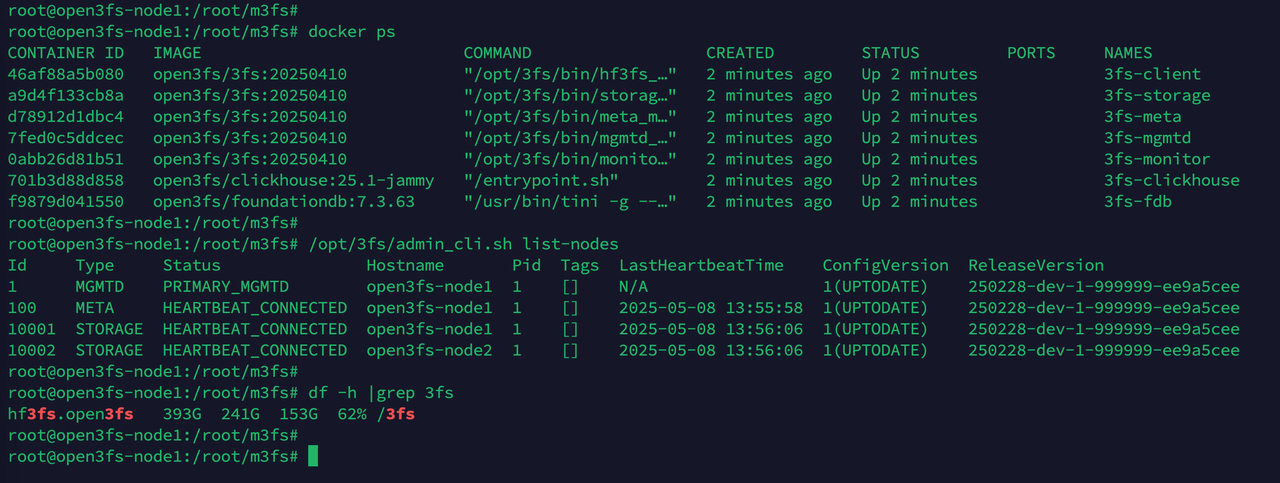Select the 3fs-clickhouse container name
This screenshot has width=1280, height=483.
coord(1172,181)
